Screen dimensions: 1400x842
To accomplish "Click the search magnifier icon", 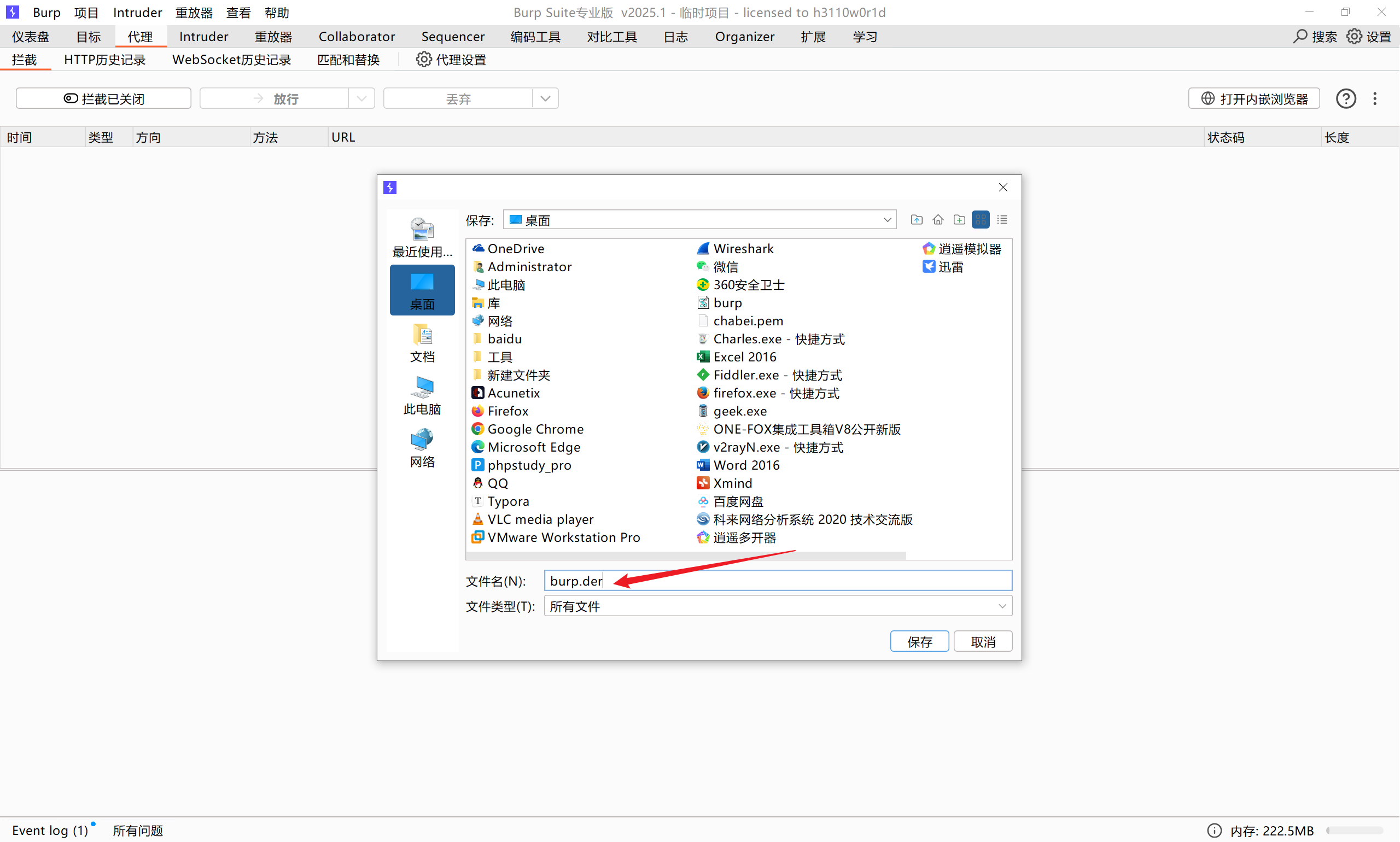I will click(x=1300, y=36).
